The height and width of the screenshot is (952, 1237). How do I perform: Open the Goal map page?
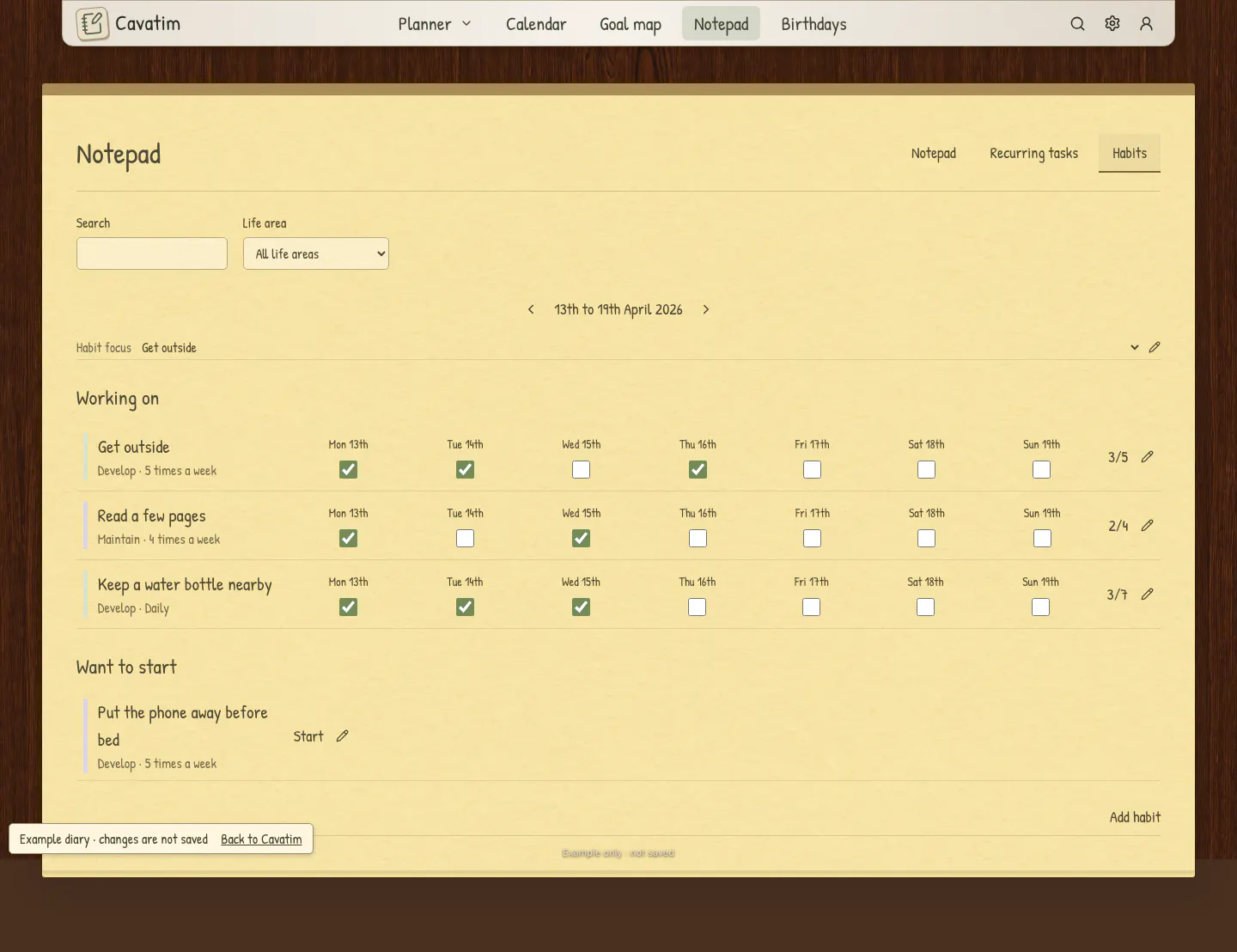(x=631, y=24)
